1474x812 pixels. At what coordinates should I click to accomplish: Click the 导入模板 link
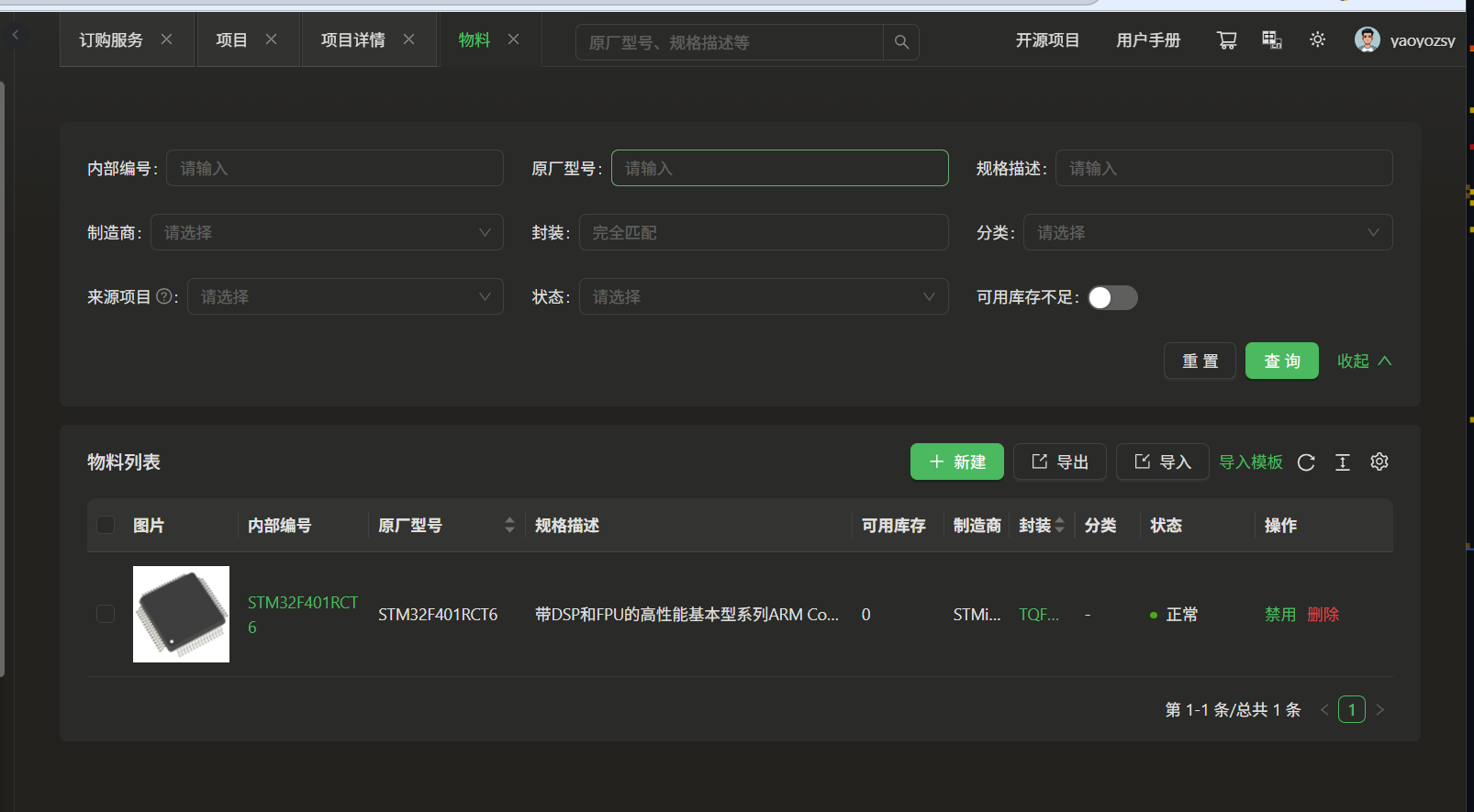click(1250, 462)
